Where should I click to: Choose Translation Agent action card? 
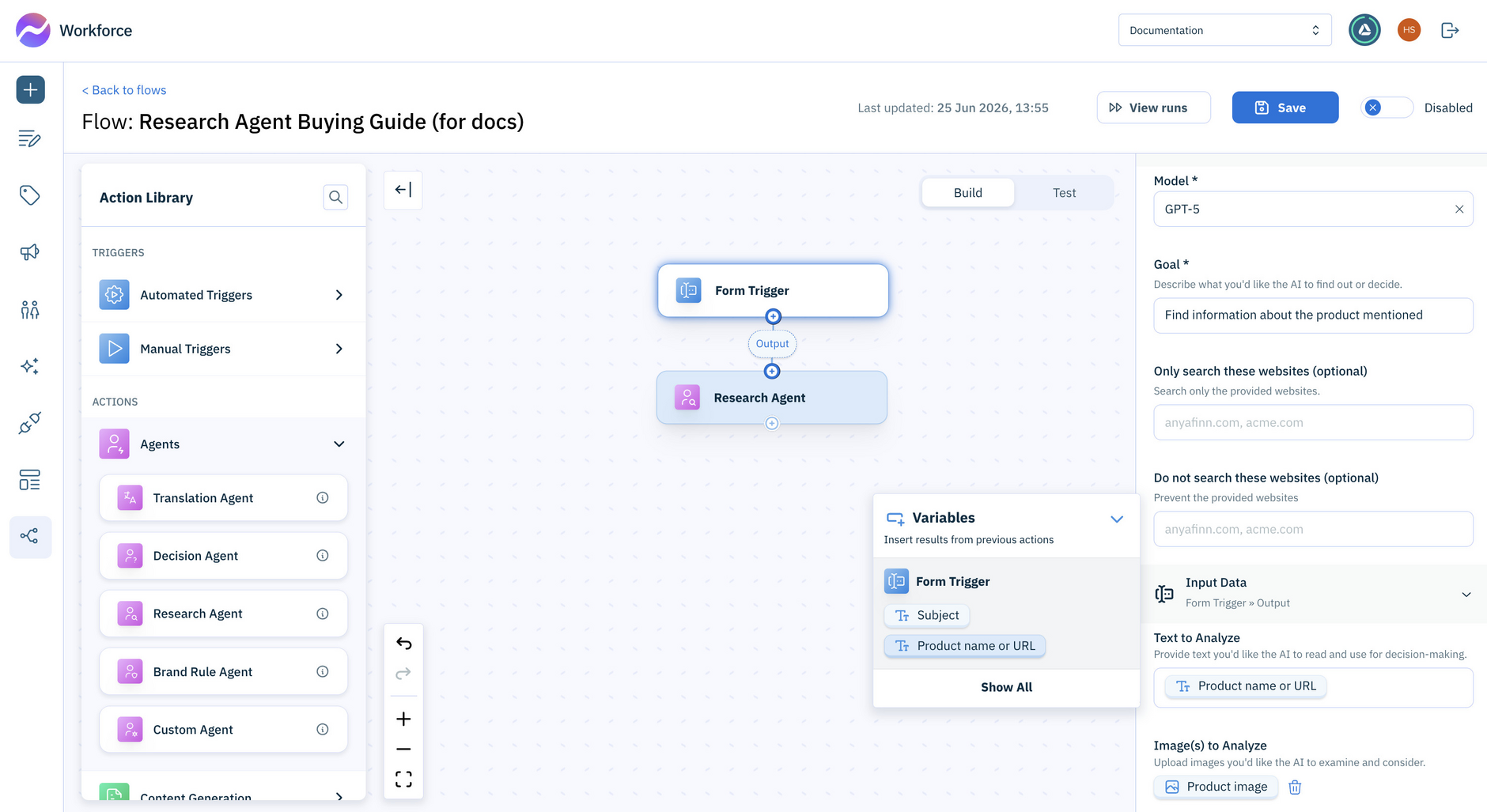click(x=223, y=498)
